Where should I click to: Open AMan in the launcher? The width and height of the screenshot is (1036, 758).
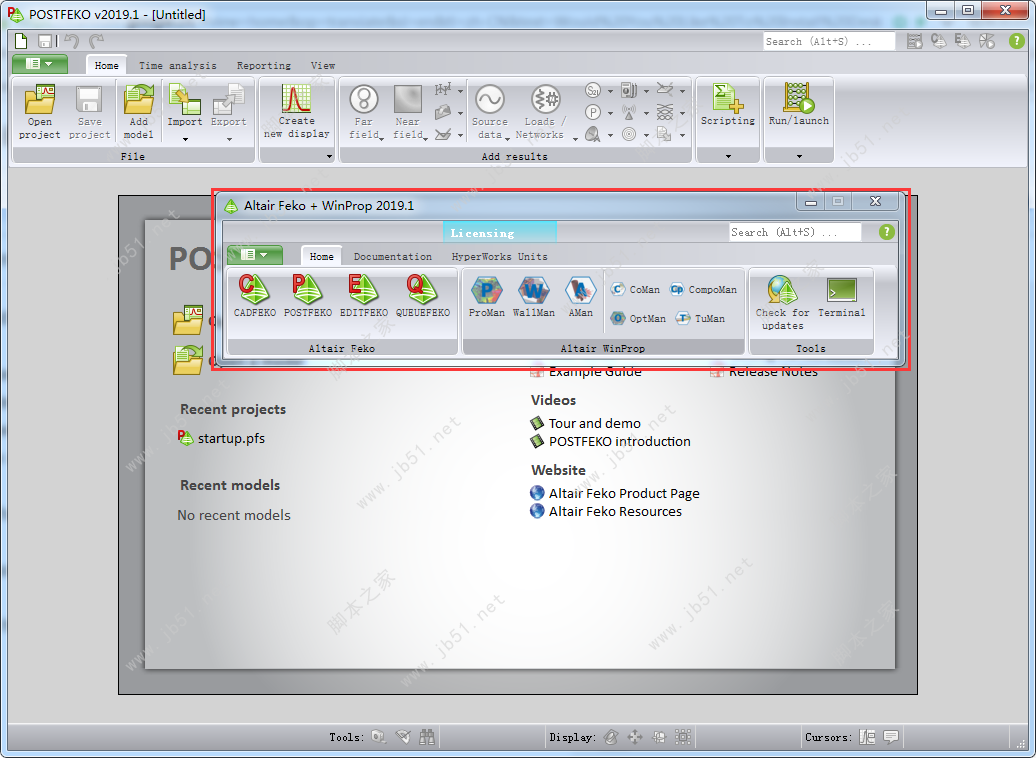coord(580,297)
